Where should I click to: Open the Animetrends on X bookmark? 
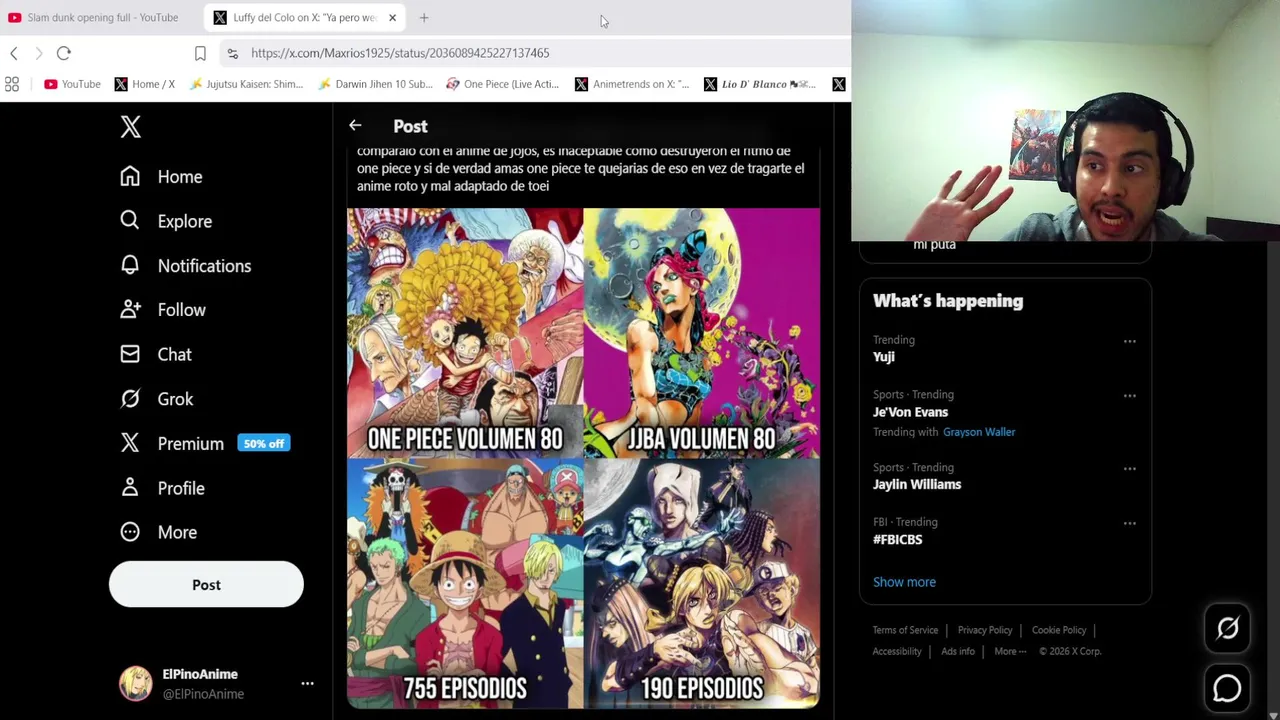pyautogui.click(x=632, y=84)
